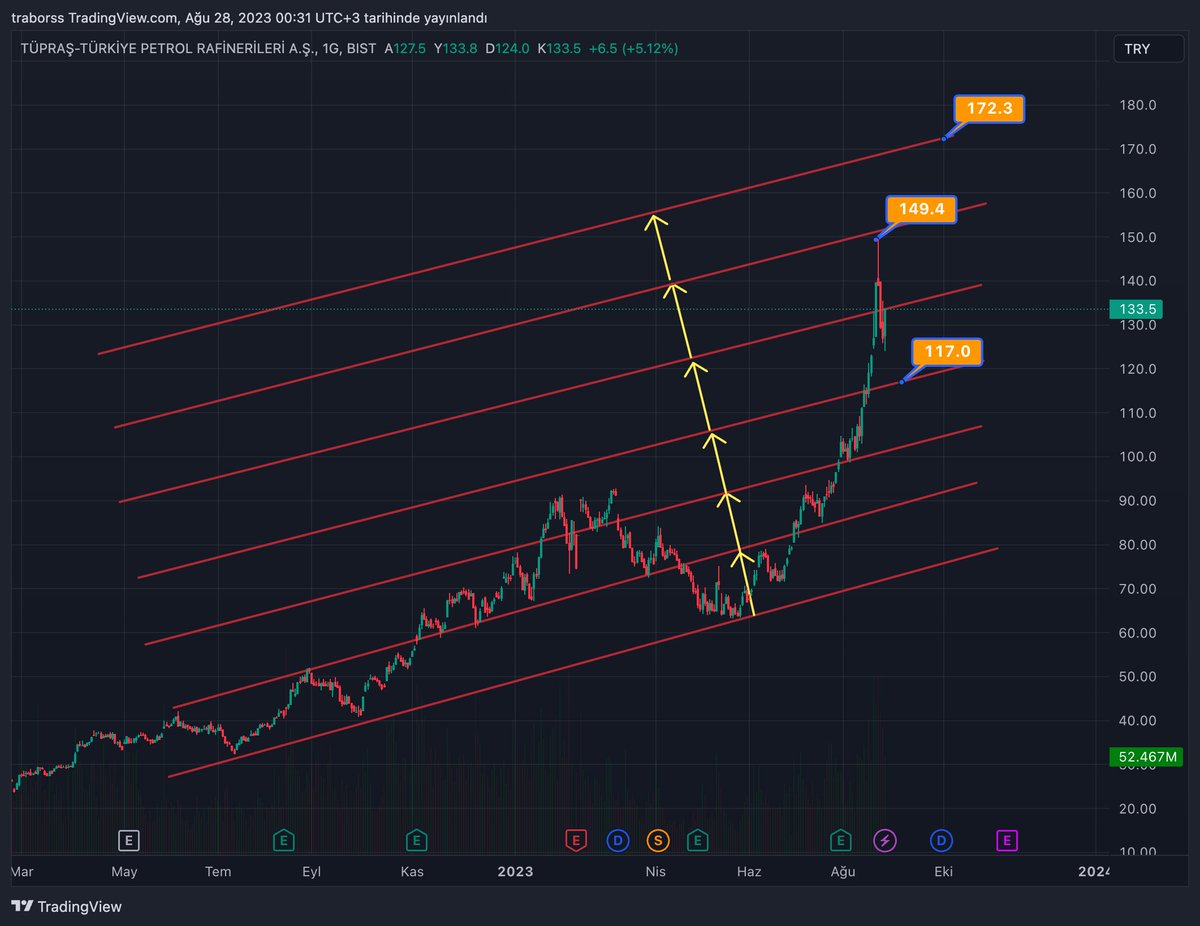Click the Tem time axis label

pos(218,872)
